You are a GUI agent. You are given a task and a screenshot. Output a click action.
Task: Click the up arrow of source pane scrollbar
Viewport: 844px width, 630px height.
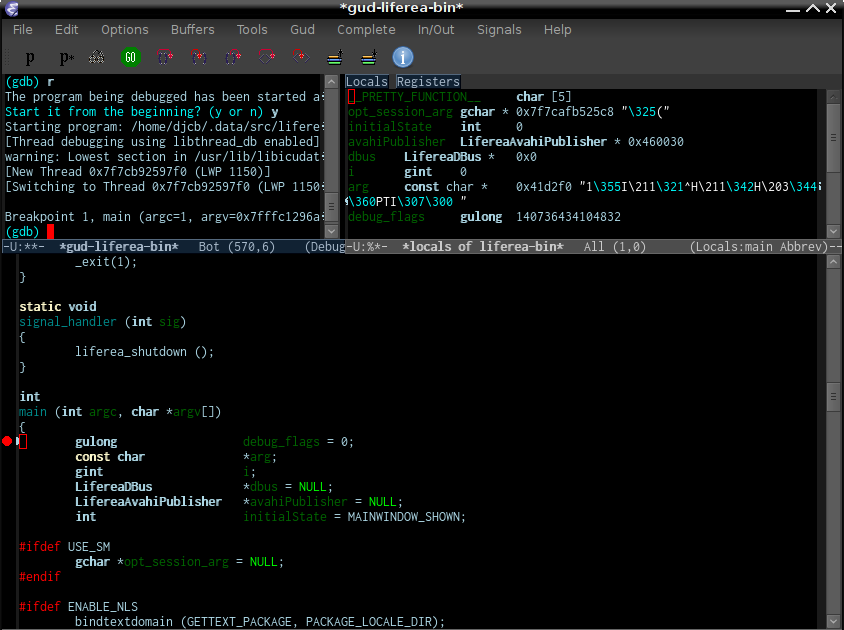pos(833,262)
